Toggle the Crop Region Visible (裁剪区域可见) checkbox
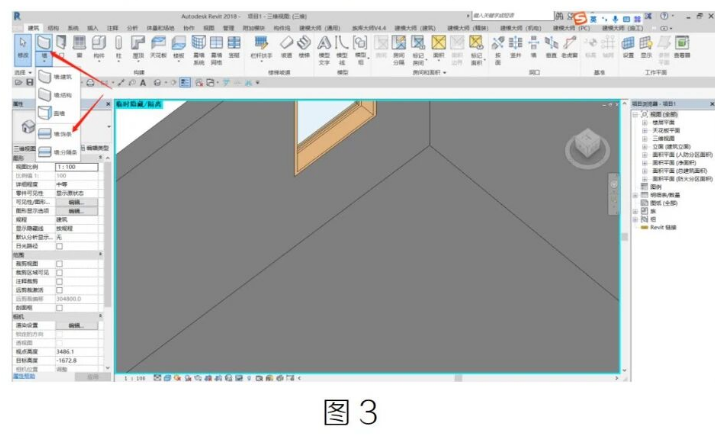 click(59, 273)
